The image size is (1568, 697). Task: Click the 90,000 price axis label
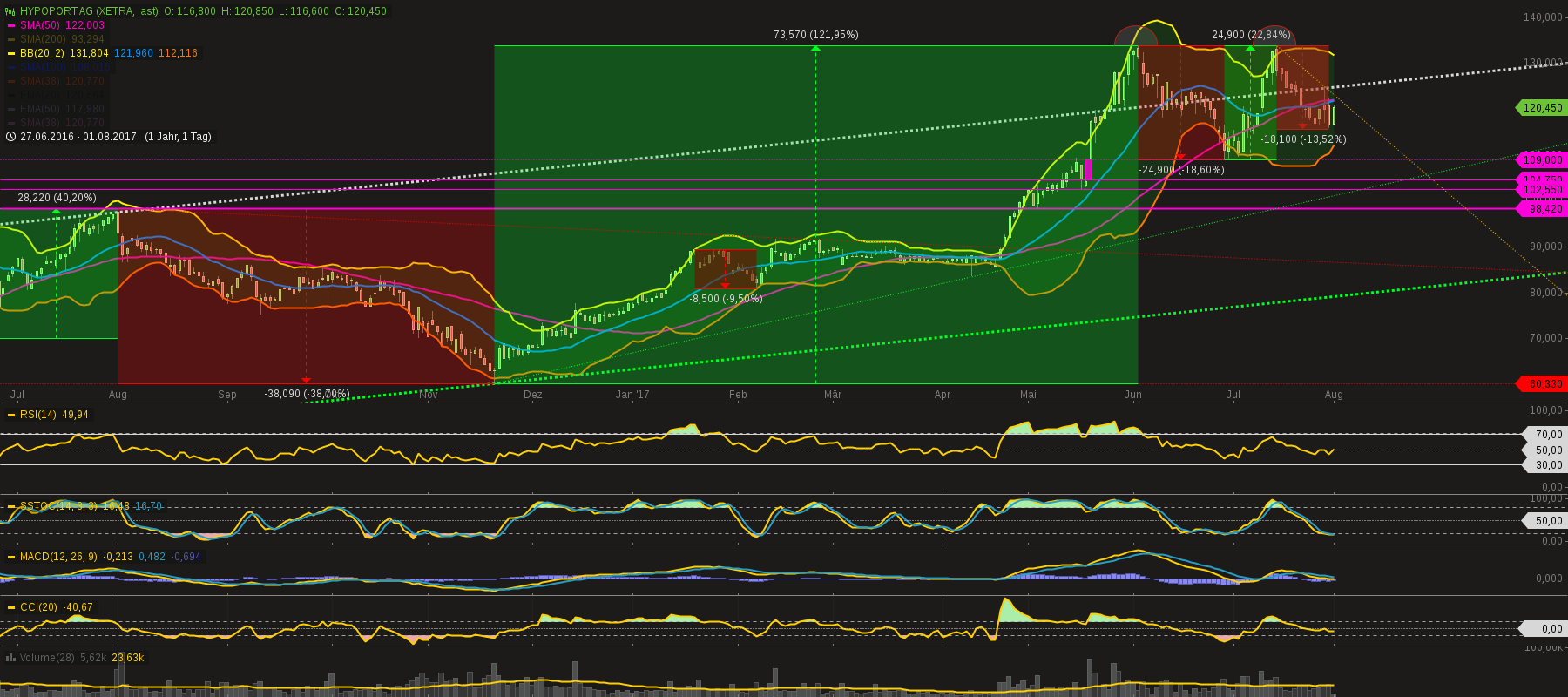(x=1546, y=247)
